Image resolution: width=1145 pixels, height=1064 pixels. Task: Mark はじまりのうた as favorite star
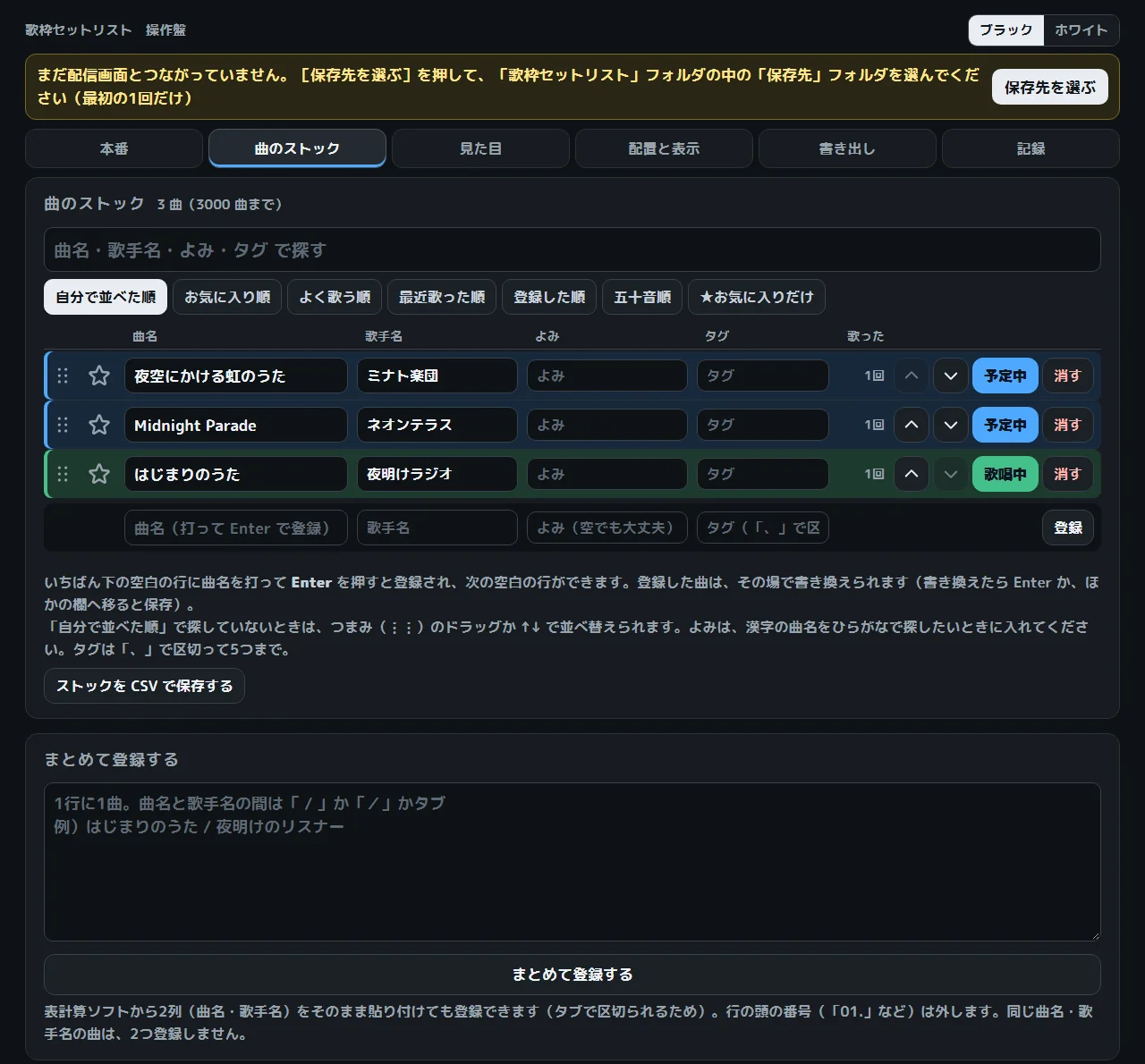click(x=99, y=474)
